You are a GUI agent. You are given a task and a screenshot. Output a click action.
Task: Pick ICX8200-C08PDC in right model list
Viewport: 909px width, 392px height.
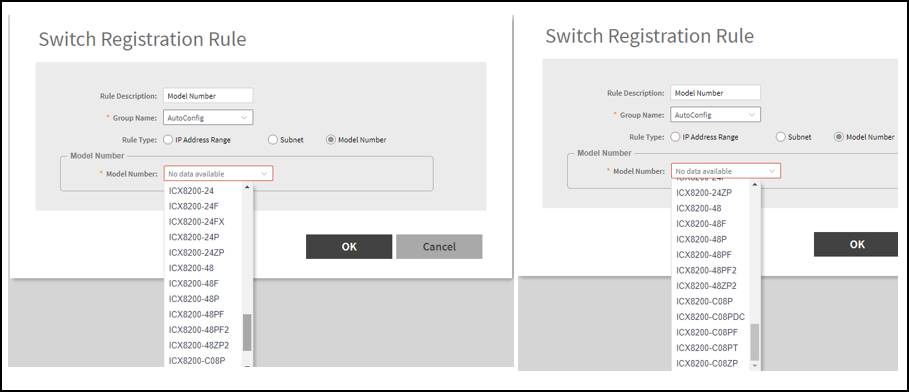click(x=711, y=317)
